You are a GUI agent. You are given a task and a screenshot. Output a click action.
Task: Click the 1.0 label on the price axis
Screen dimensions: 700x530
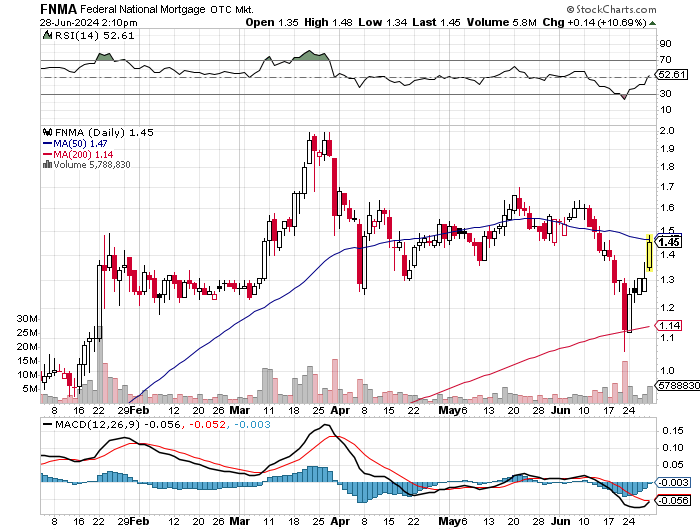667,371
